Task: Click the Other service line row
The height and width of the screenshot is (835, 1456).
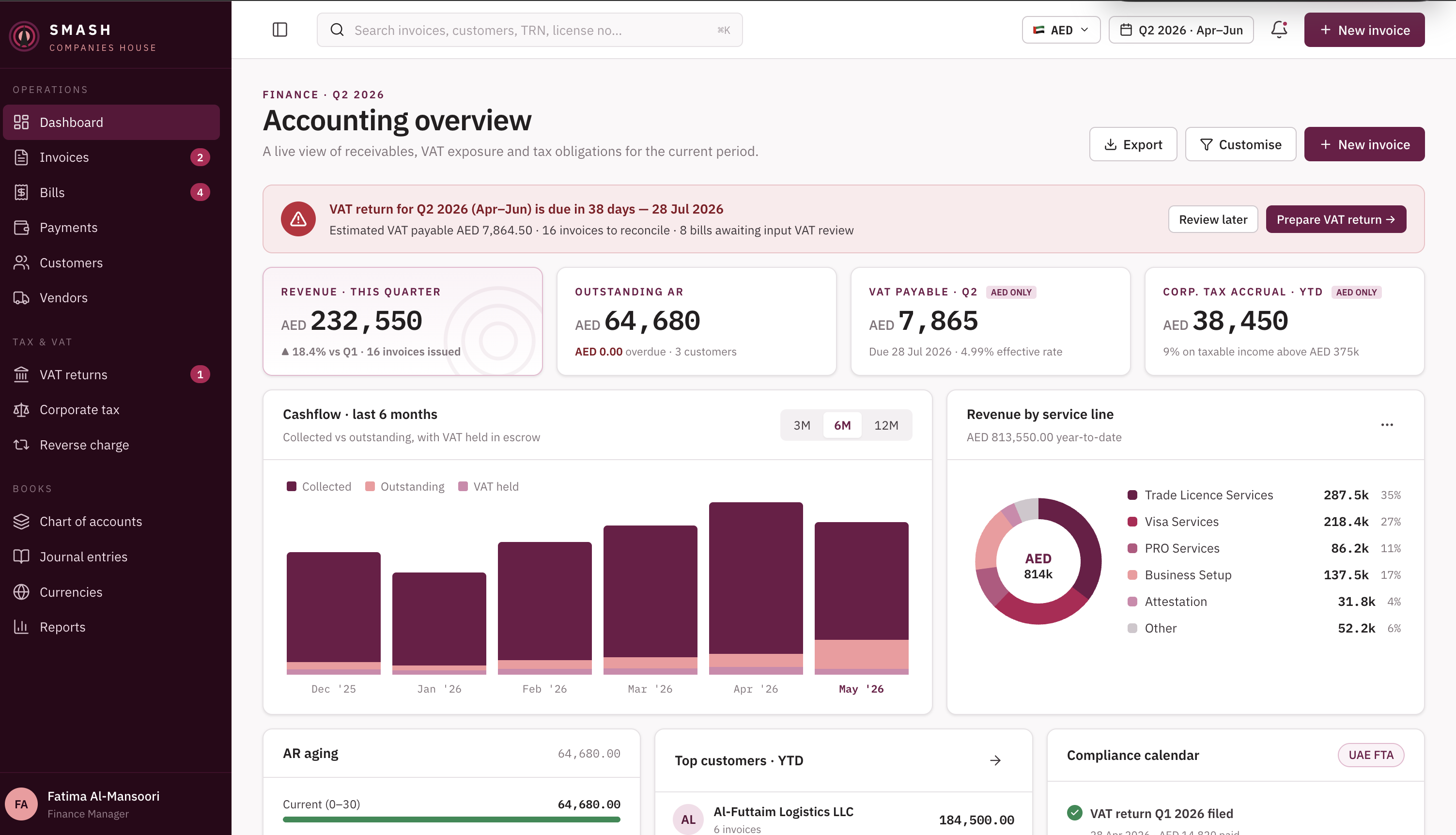Action: pyautogui.click(x=1264, y=628)
